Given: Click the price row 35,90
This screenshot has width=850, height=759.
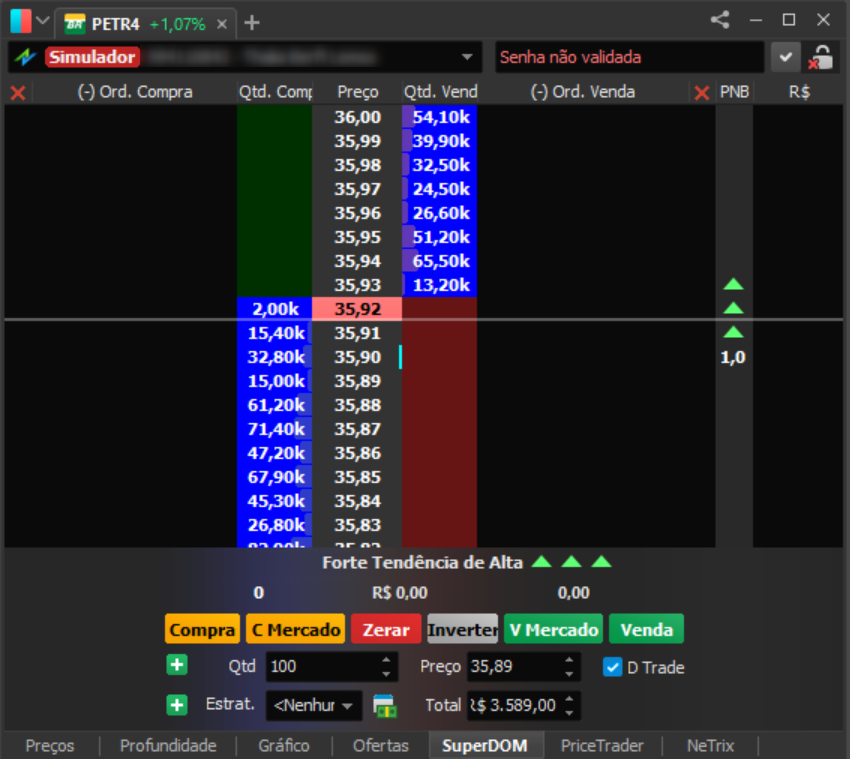Looking at the screenshot, I should pyautogui.click(x=357, y=357).
